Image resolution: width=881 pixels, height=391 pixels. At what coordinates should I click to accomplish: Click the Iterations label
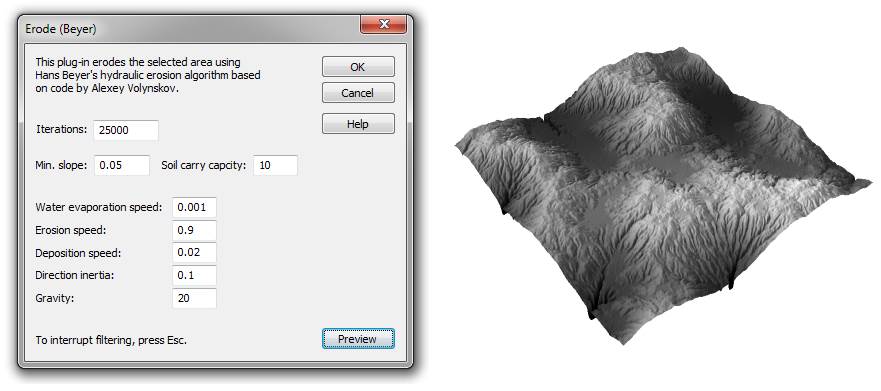61,130
